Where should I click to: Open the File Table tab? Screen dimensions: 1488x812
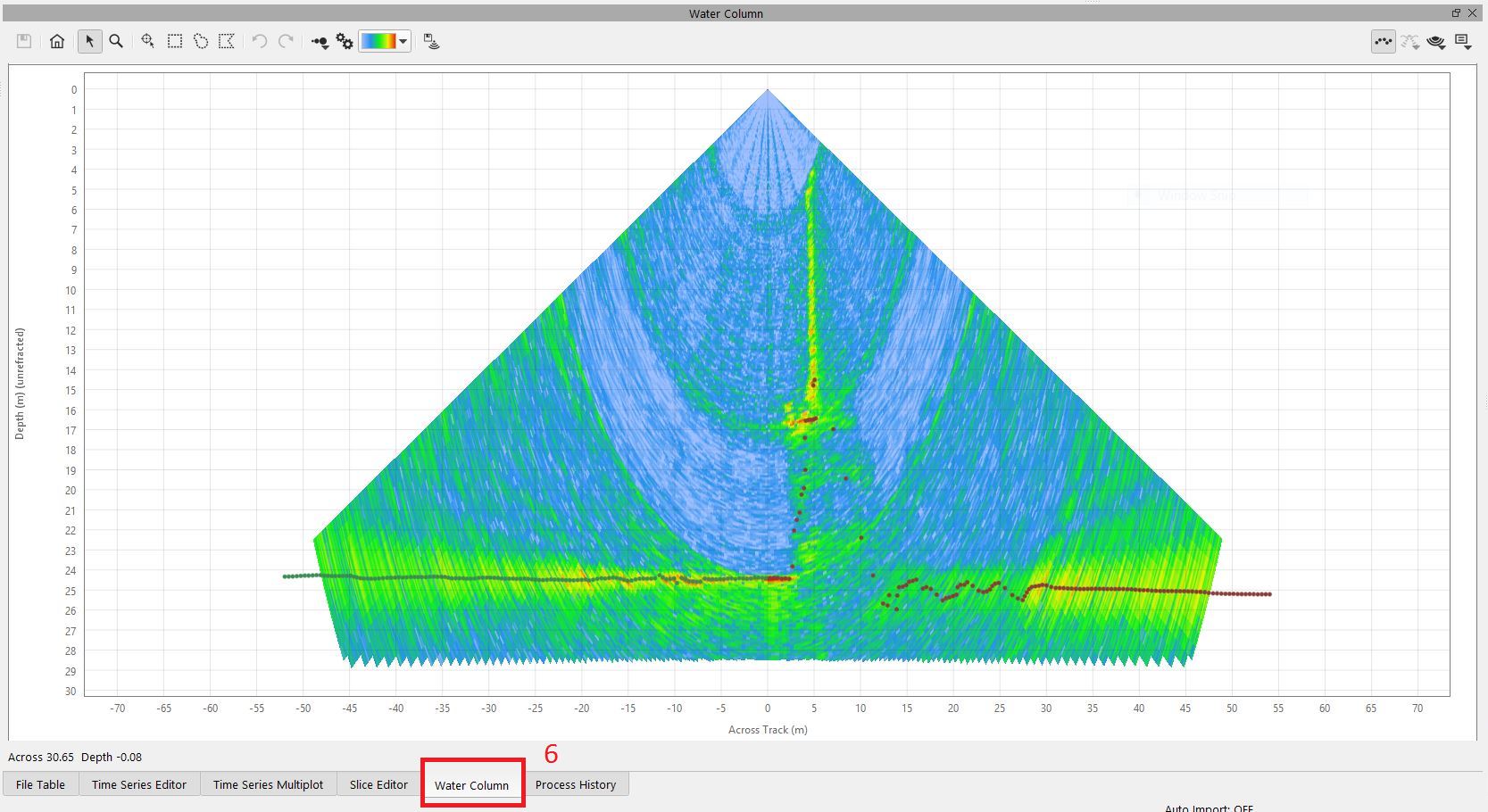(40, 784)
